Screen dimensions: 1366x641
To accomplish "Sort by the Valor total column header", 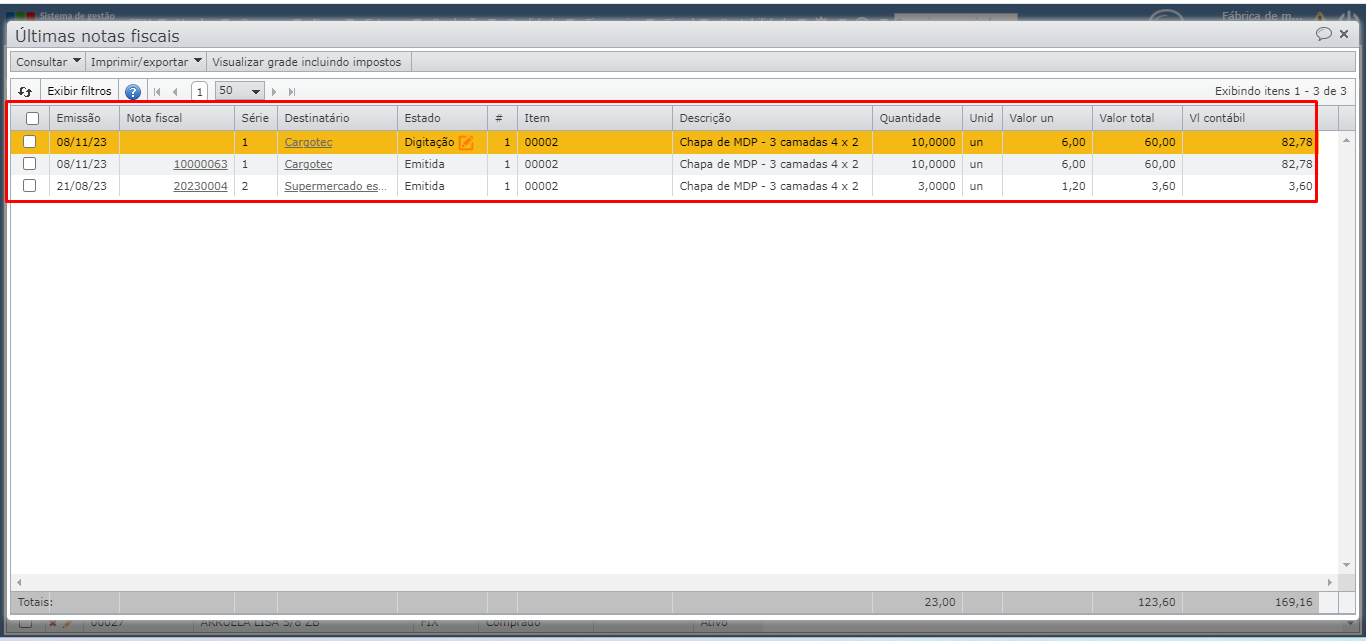I will (1137, 118).
